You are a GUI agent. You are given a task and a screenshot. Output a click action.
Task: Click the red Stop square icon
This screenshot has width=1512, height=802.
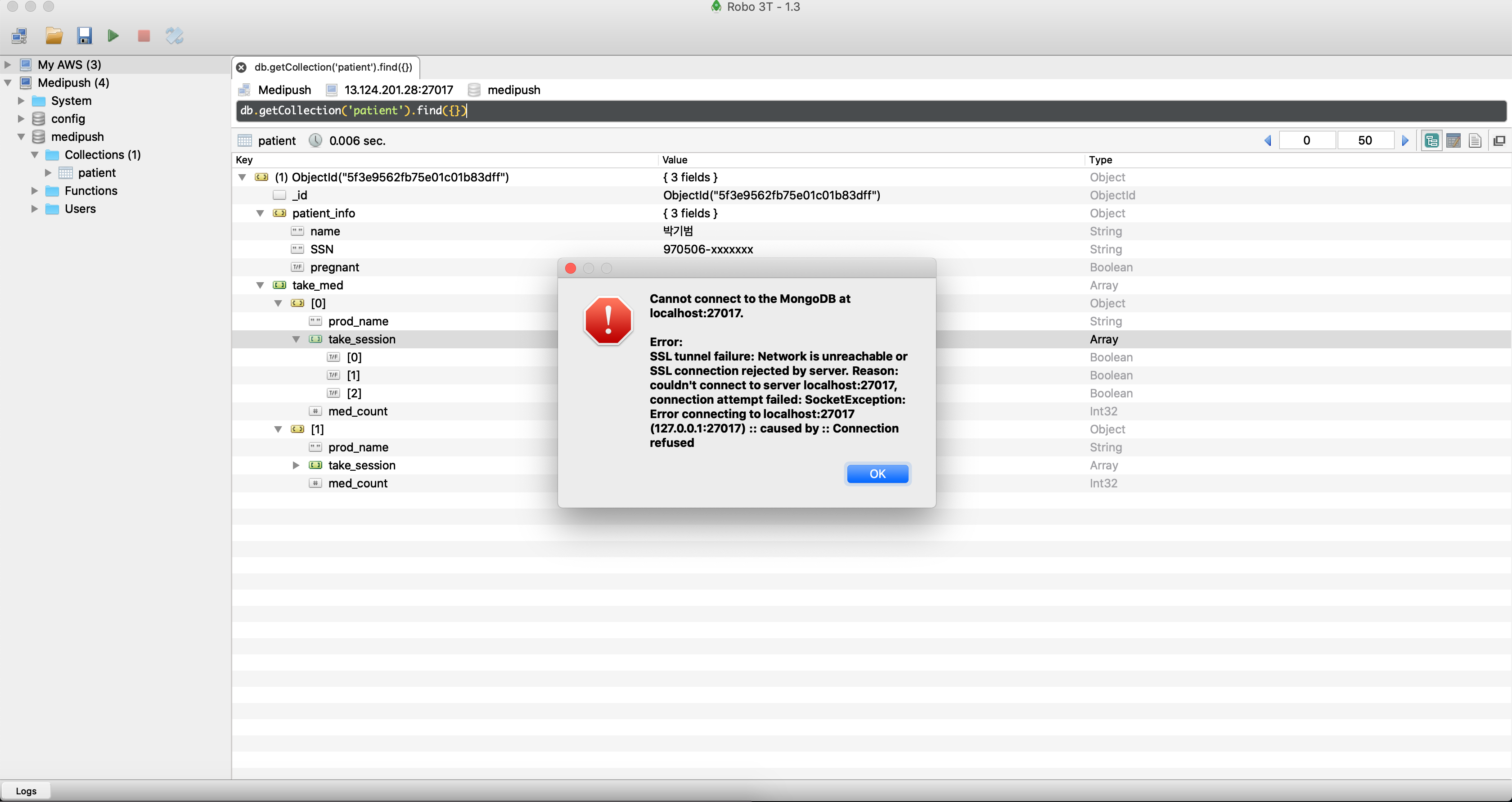pyautogui.click(x=144, y=36)
